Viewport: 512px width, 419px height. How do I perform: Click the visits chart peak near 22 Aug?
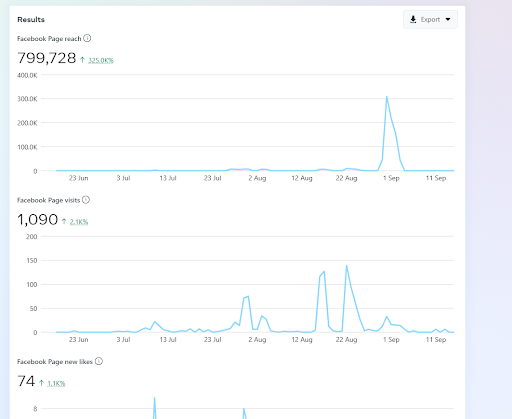pyautogui.click(x=347, y=266)
